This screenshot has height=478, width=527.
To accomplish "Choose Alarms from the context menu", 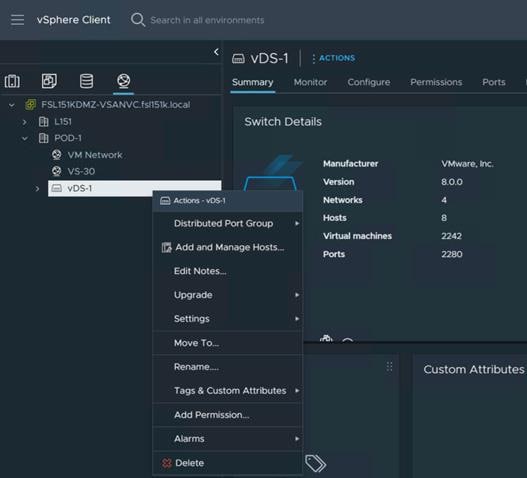I will (228, 439).
